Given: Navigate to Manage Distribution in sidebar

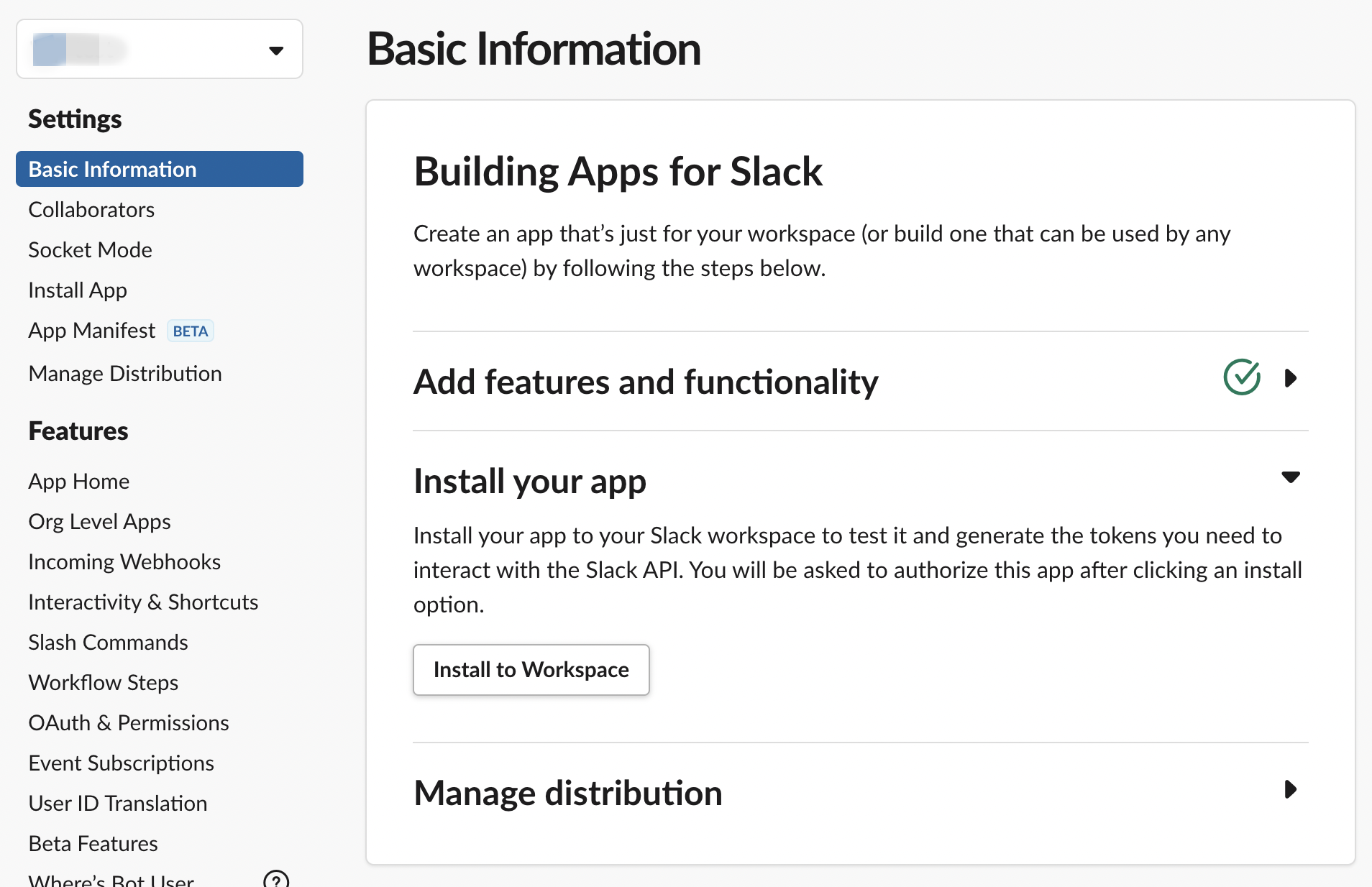Looking at the screenshot, I should click(125, 374).
